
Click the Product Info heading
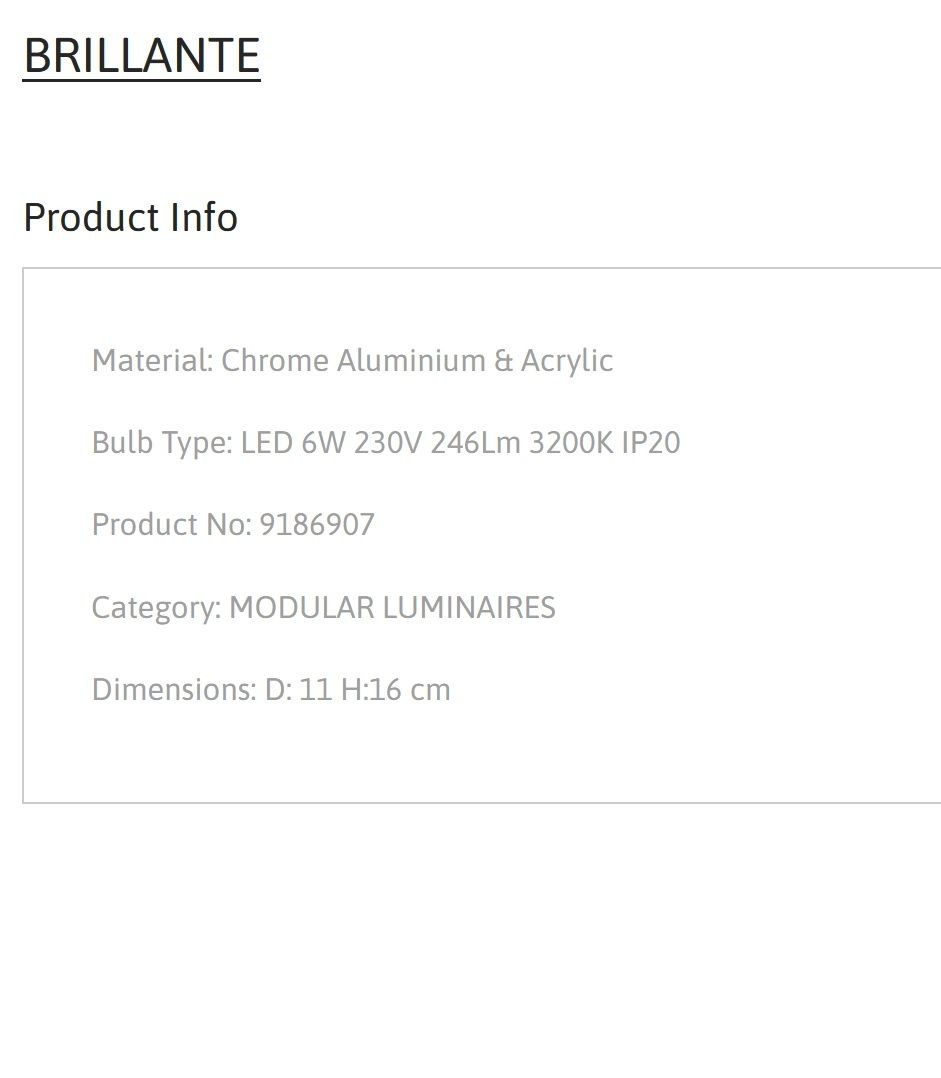point(131,217)
